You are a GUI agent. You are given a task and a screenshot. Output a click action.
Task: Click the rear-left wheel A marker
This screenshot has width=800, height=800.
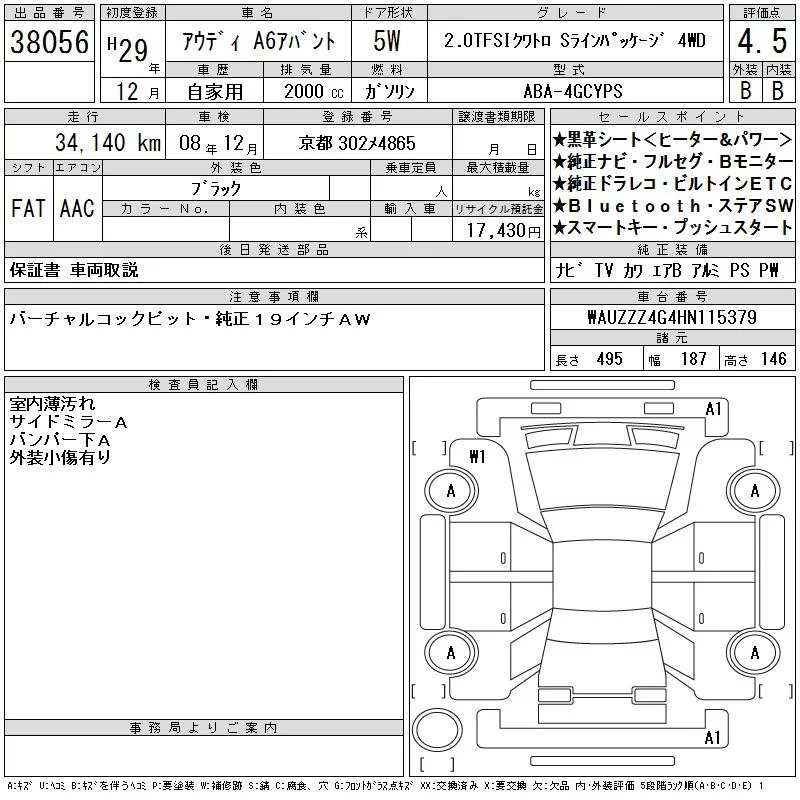point(451,653)
